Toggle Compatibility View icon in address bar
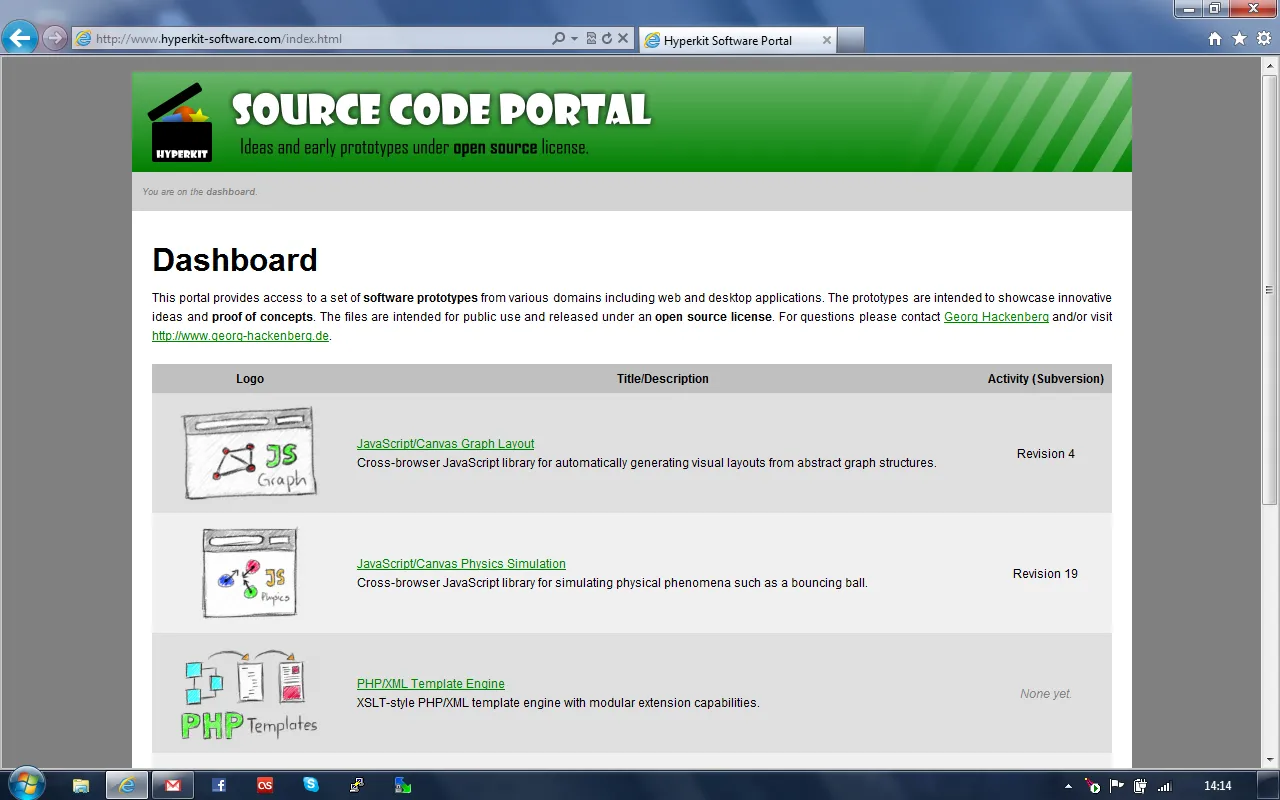Viewport: 1280px width, 800px height. tap(591, 39)
